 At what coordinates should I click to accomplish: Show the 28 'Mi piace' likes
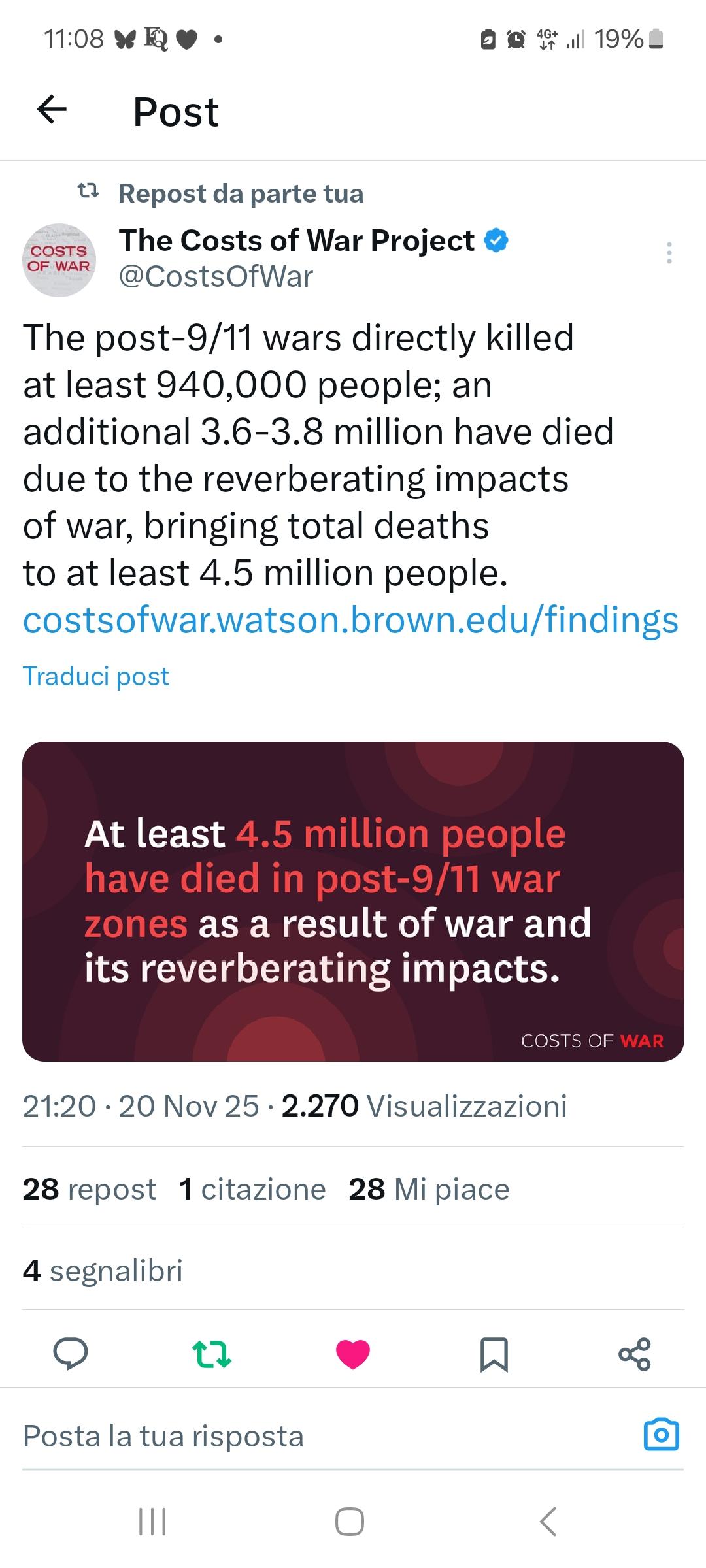point(429,1189)
